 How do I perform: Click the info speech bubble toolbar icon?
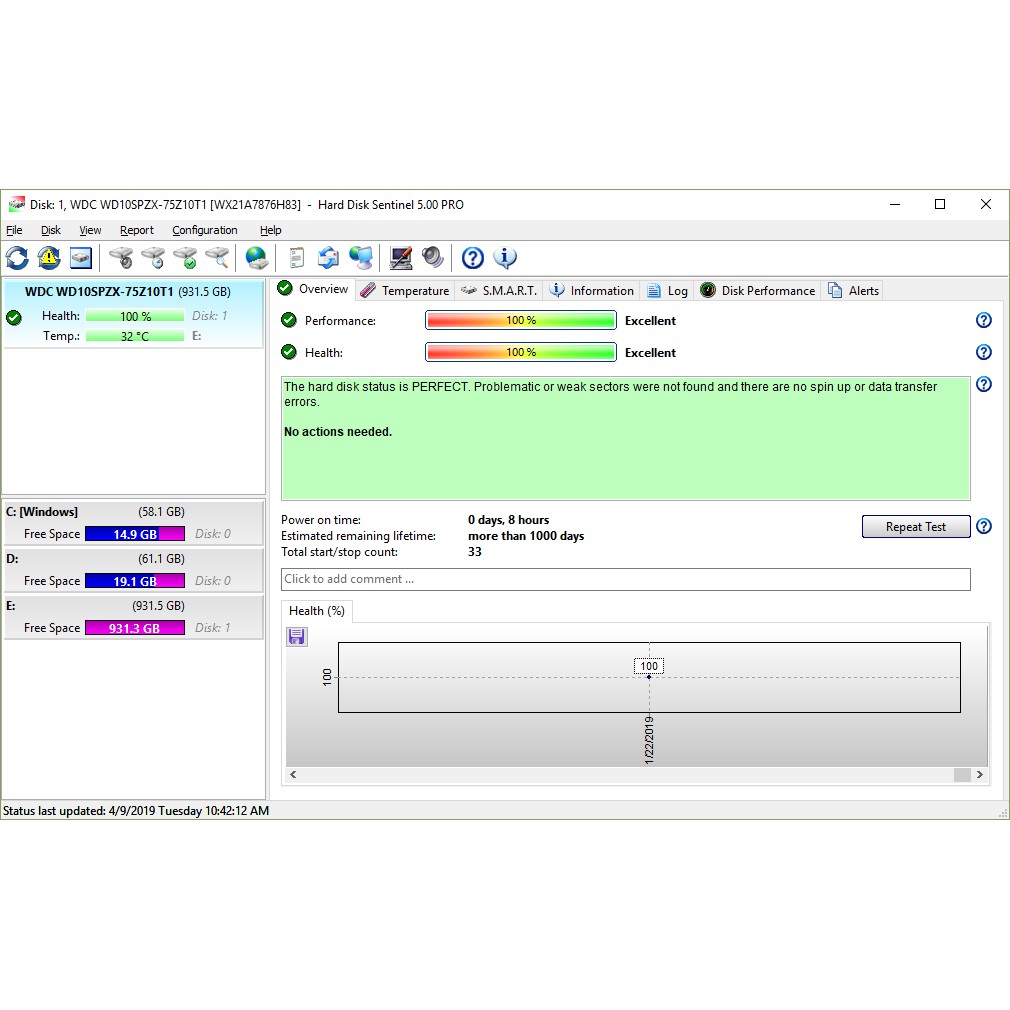pyautogui.click(x=505, y=258)
